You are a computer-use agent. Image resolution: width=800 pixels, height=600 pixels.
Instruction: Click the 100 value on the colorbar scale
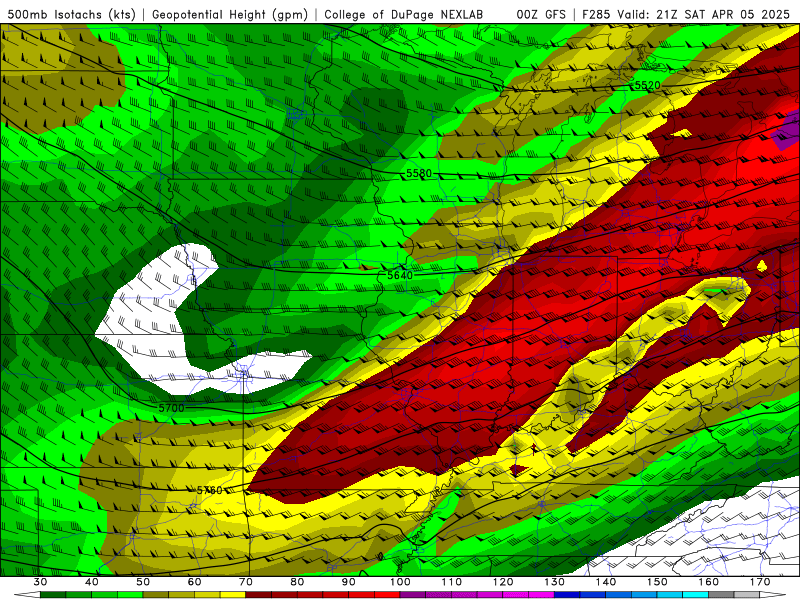(401, 582)
